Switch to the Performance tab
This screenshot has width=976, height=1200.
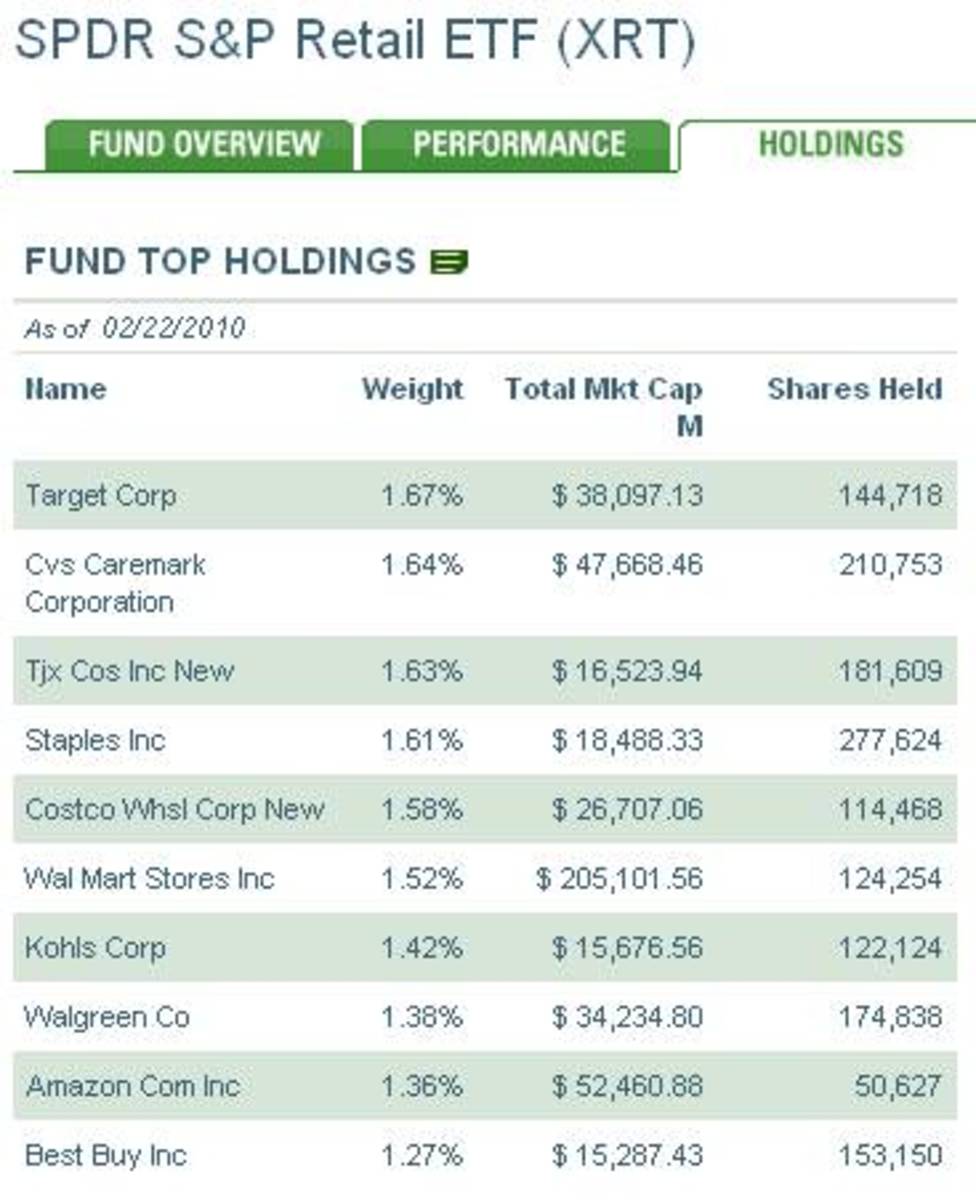click(518, 144)
